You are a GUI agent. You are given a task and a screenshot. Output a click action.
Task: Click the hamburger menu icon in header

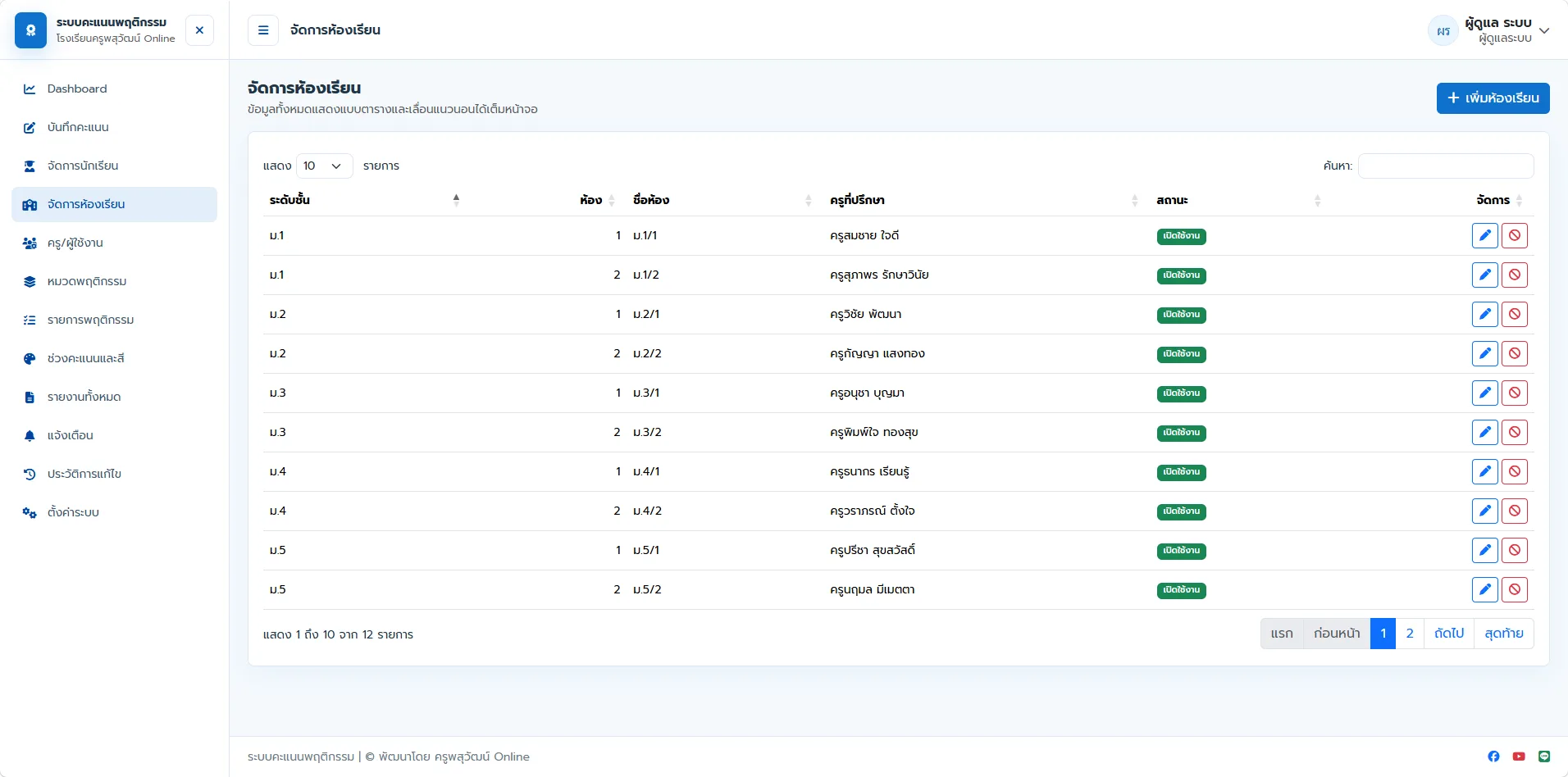click(263, 30)
